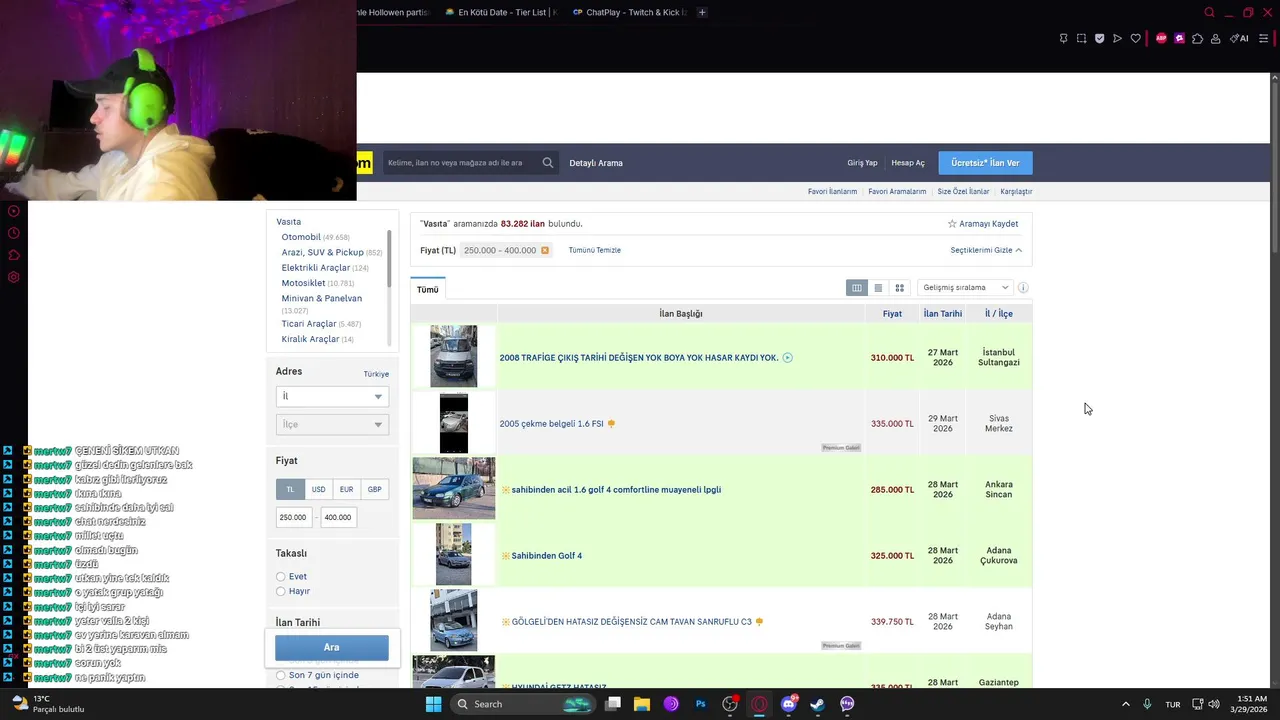Open the İl province dropdown
1280x720 pixels.
pos(332,397)
